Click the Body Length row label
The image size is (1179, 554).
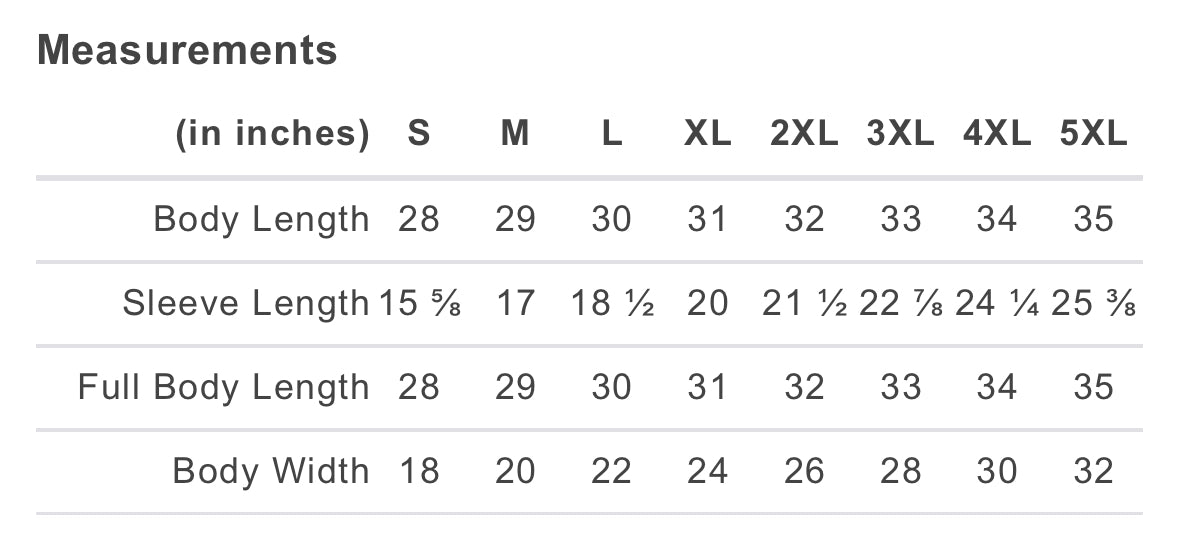[x=262, y=220]
